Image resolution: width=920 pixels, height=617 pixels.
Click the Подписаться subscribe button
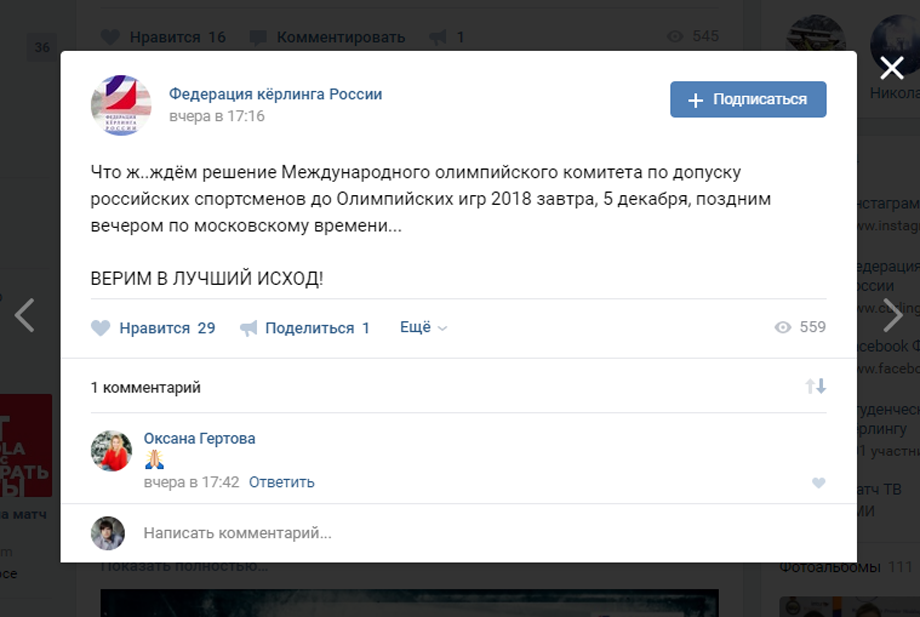pyautogui.click(x=748, y=99)
